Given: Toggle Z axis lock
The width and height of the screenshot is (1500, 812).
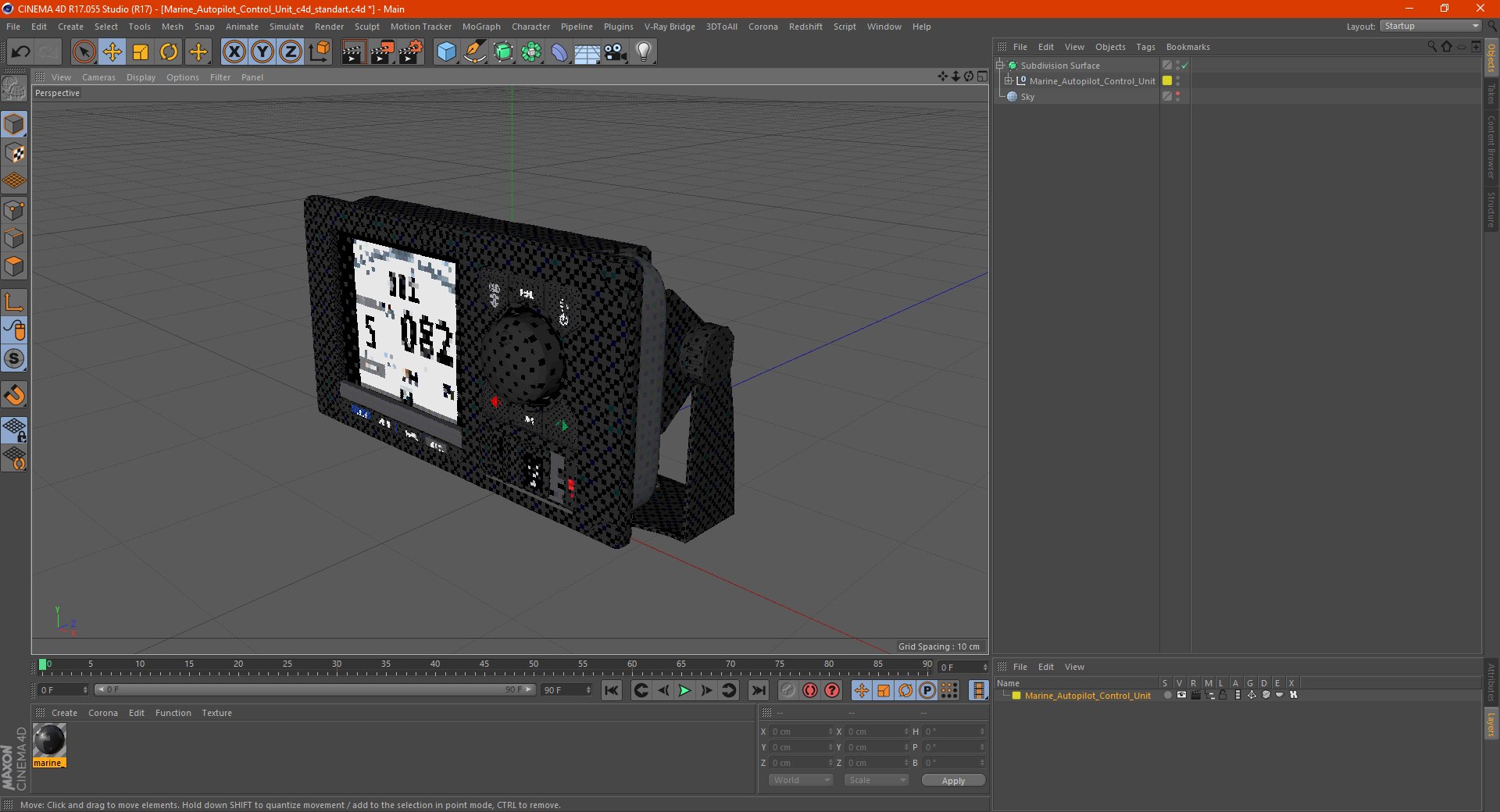Looking at the screenshot, I should [x=291, y=52].
